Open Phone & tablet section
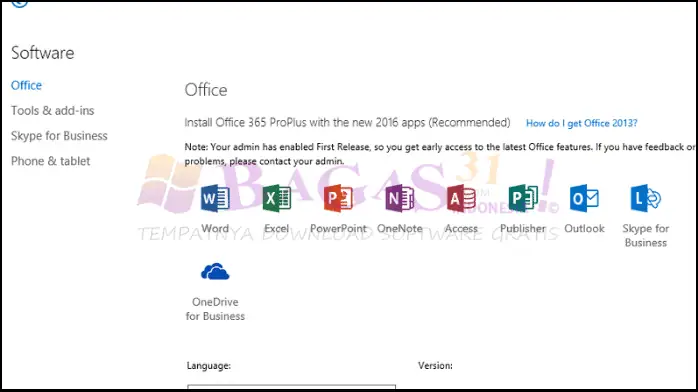 click(x=50, y=161)
